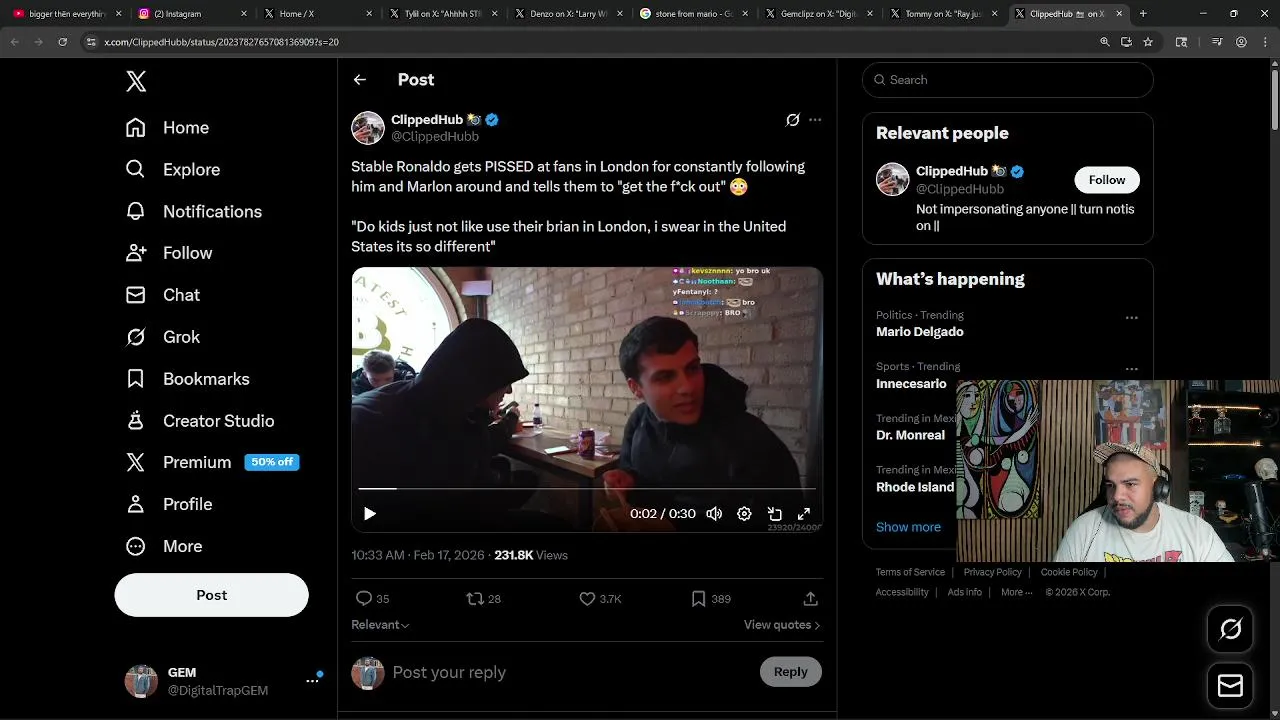Click the browser zoom magnifier icon
Viewport: 1280px width, 720px height.
1104,42
